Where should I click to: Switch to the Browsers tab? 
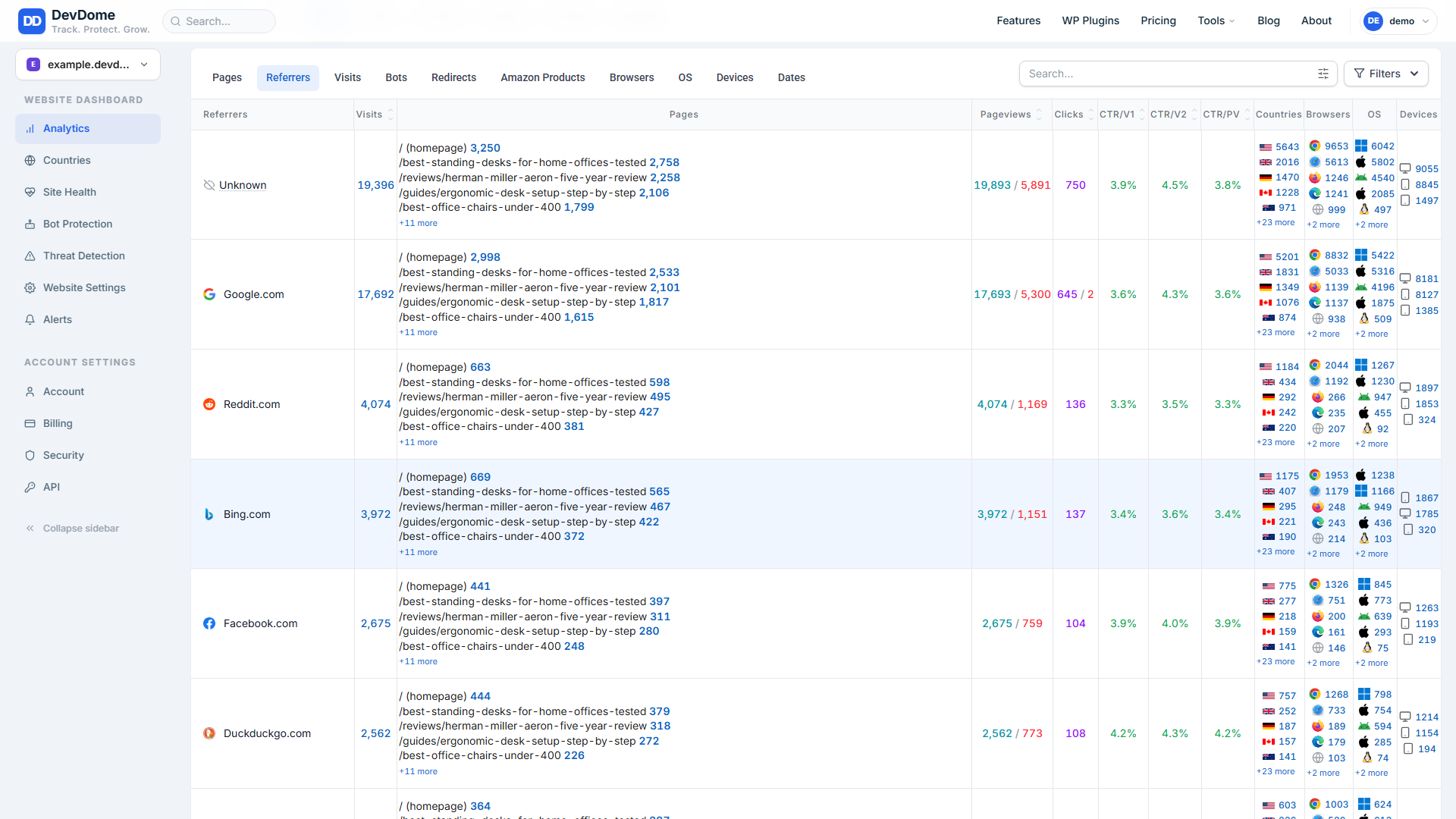[632, 78]
